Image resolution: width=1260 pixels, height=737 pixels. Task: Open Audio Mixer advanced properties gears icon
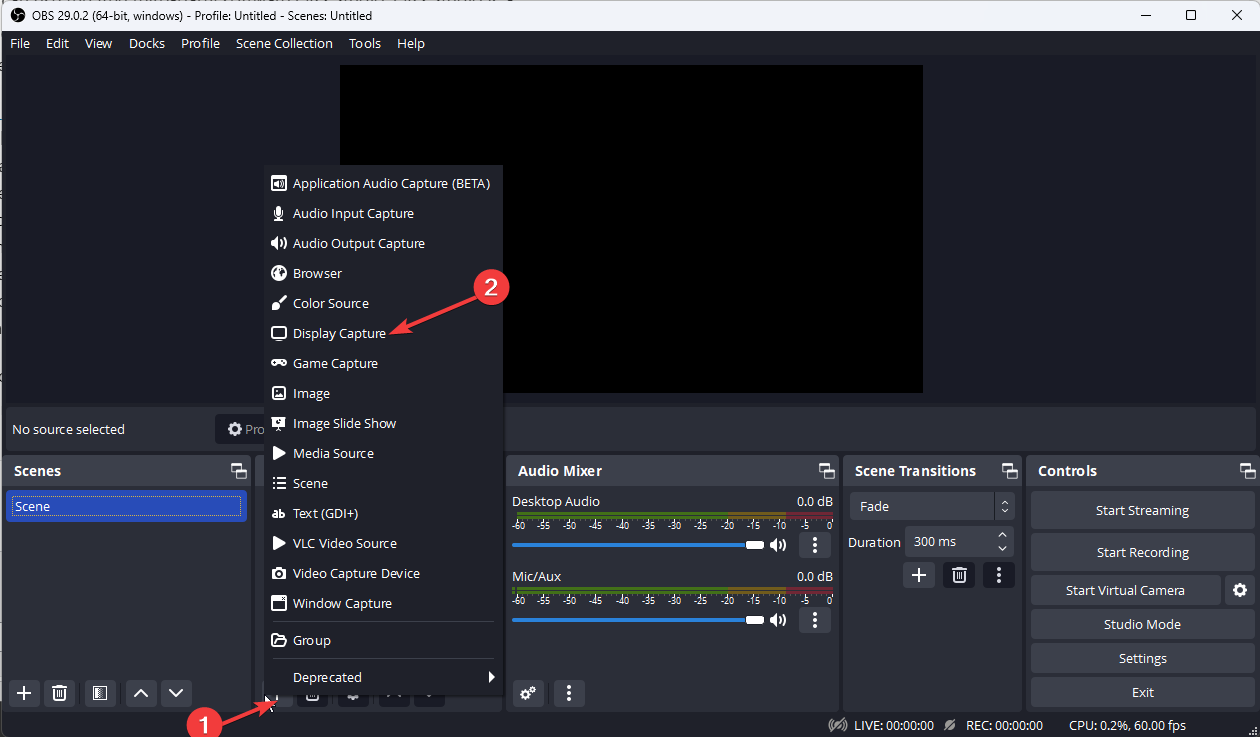click(x=528, y=692)
